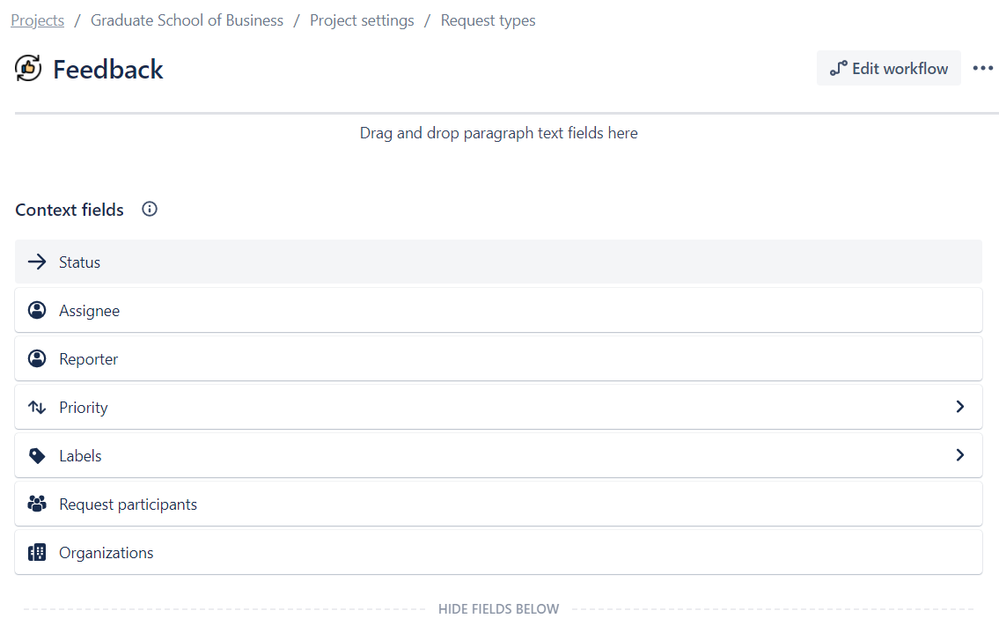Open the Request types breadcrumb page
The width and height of the screenshot is (999, 627).
coord(488,20)
